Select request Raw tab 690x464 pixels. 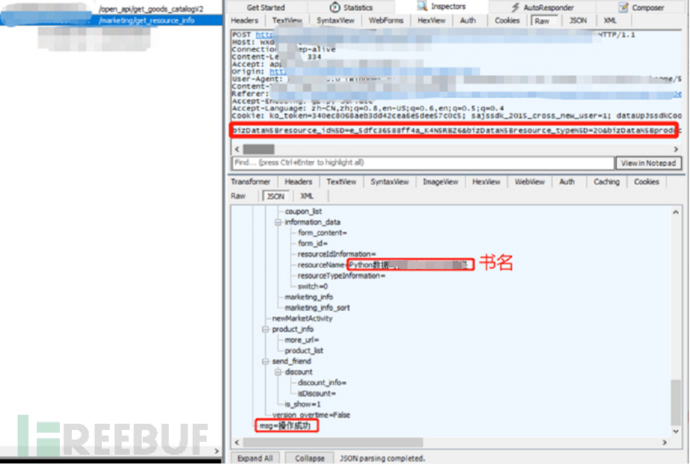click(542, 21)
